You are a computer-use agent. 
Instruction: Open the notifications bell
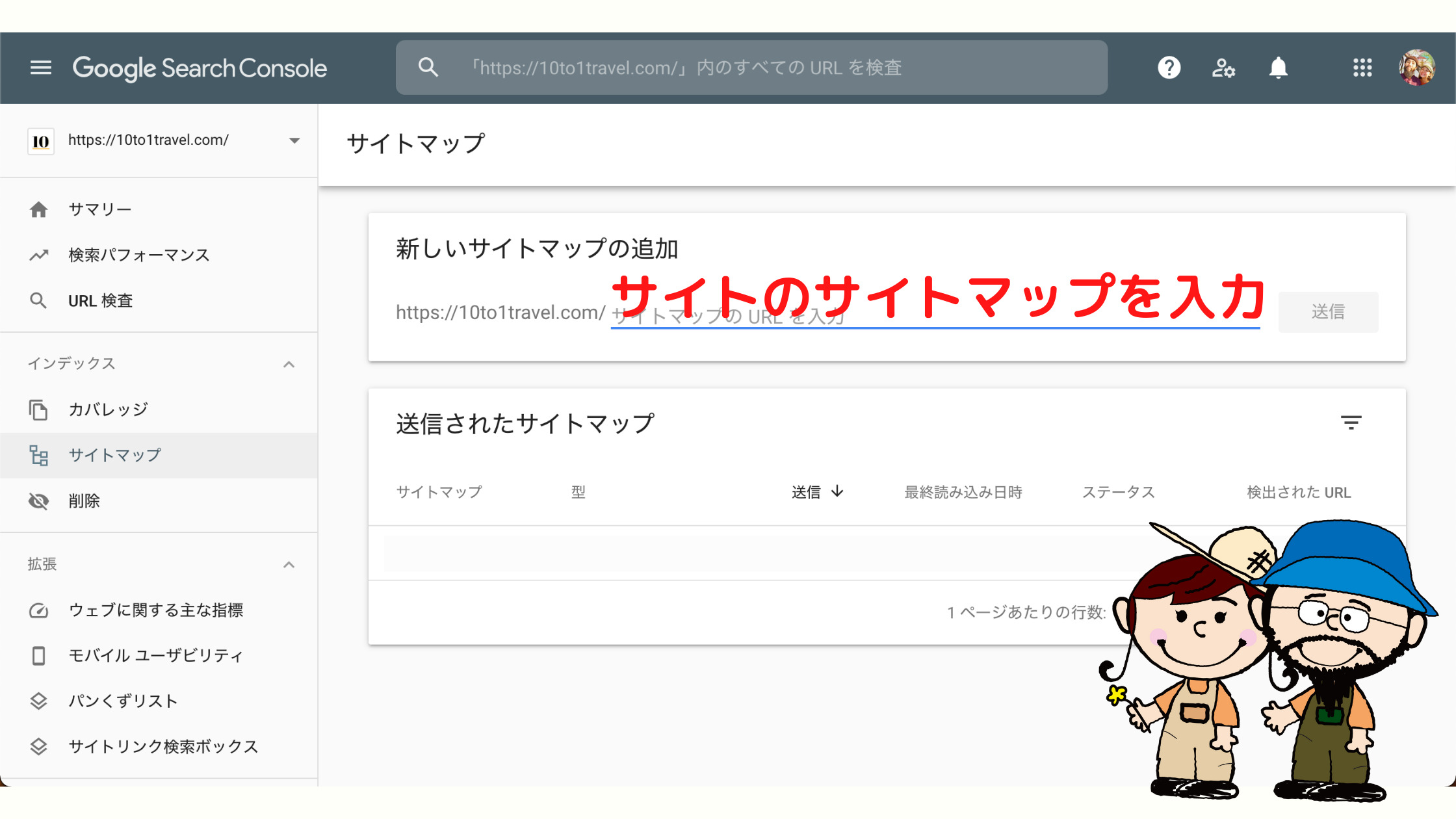click(x=1278, y=68)
